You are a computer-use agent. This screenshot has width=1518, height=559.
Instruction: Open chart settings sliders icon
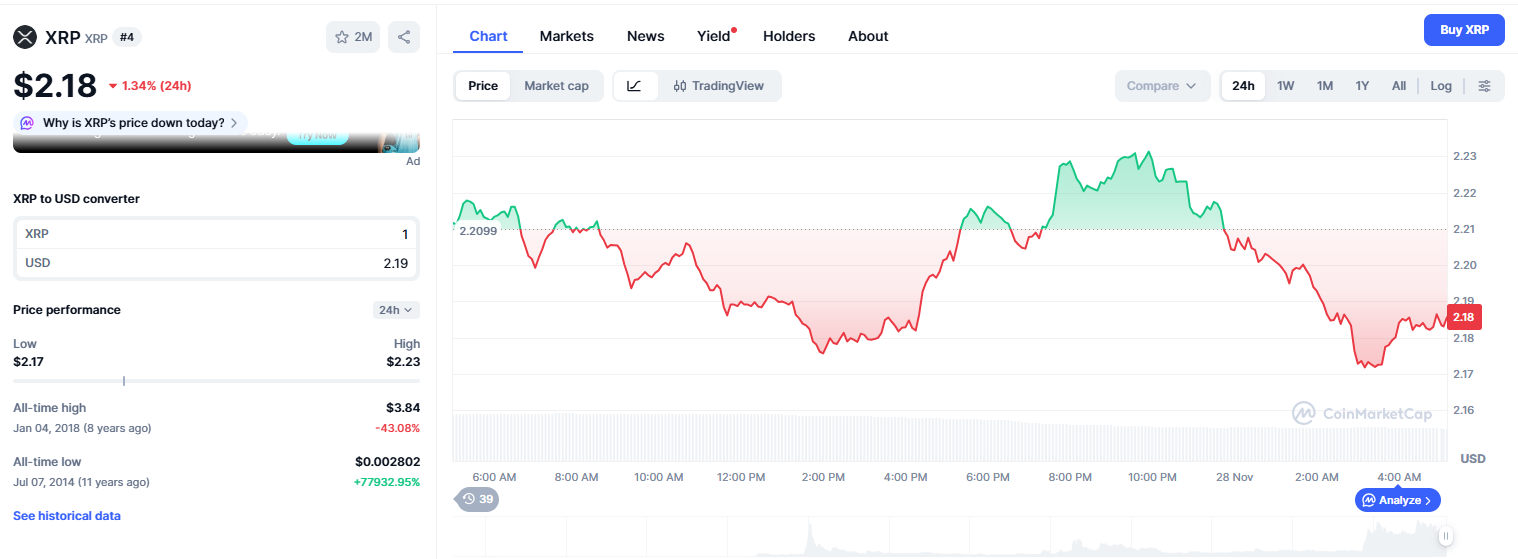point(1485,86)
